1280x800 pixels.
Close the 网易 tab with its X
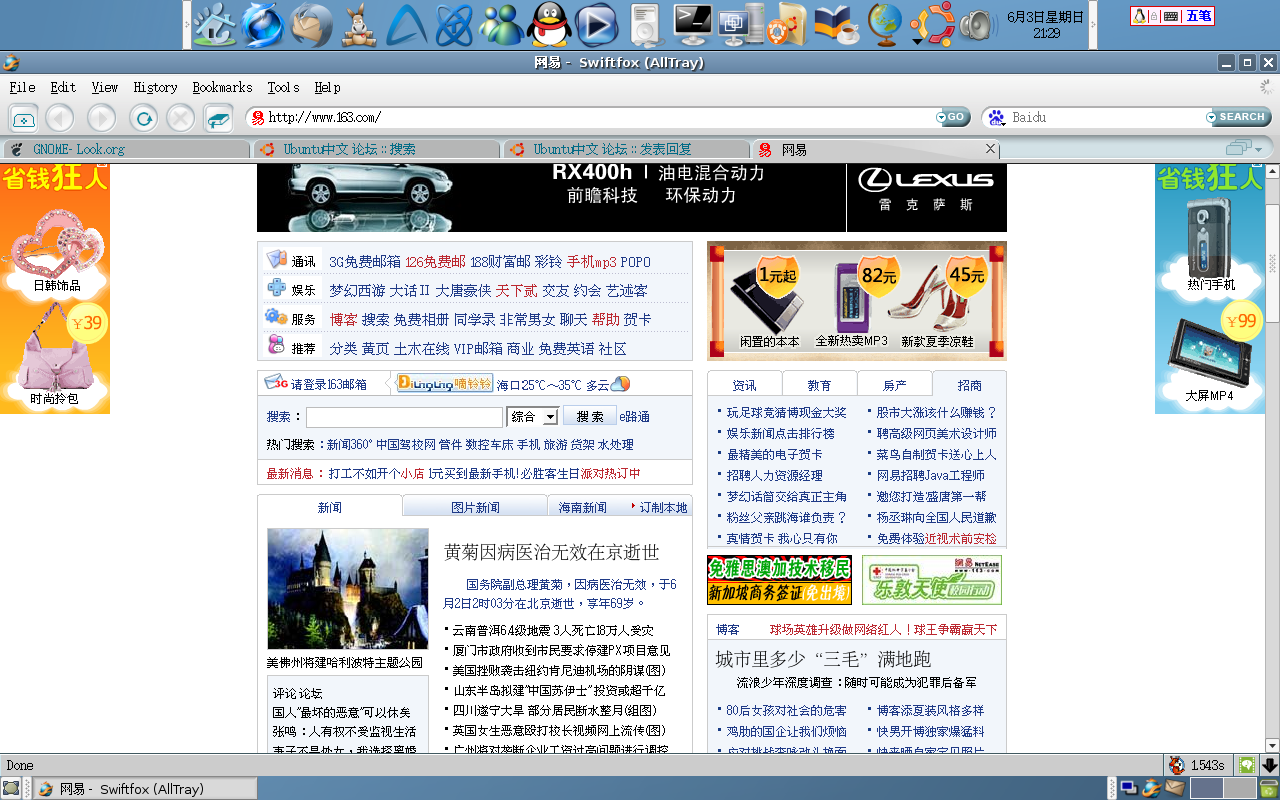[x=990, y=148]
